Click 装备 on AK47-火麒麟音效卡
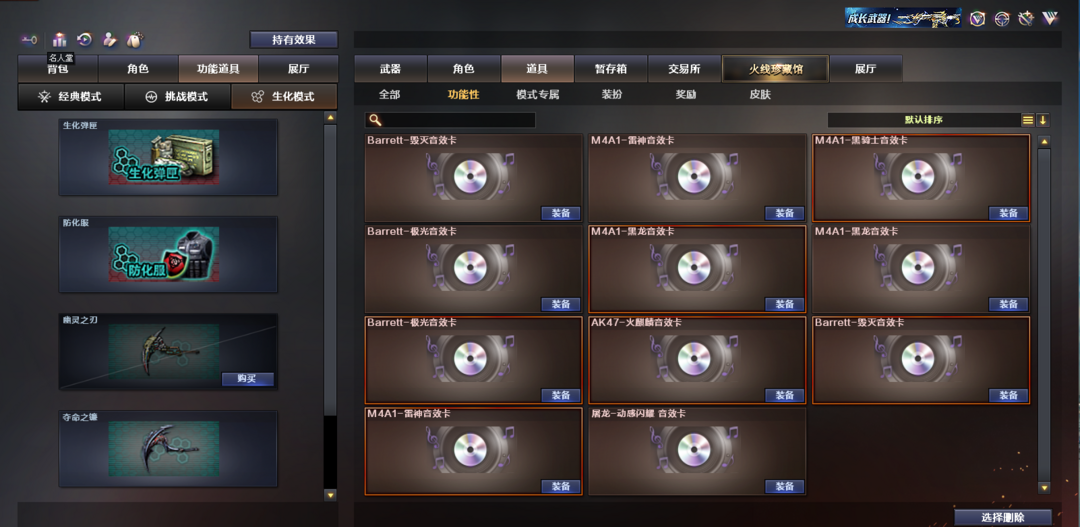The width and height of the screenshot is (1080, 527). (785, 395)
